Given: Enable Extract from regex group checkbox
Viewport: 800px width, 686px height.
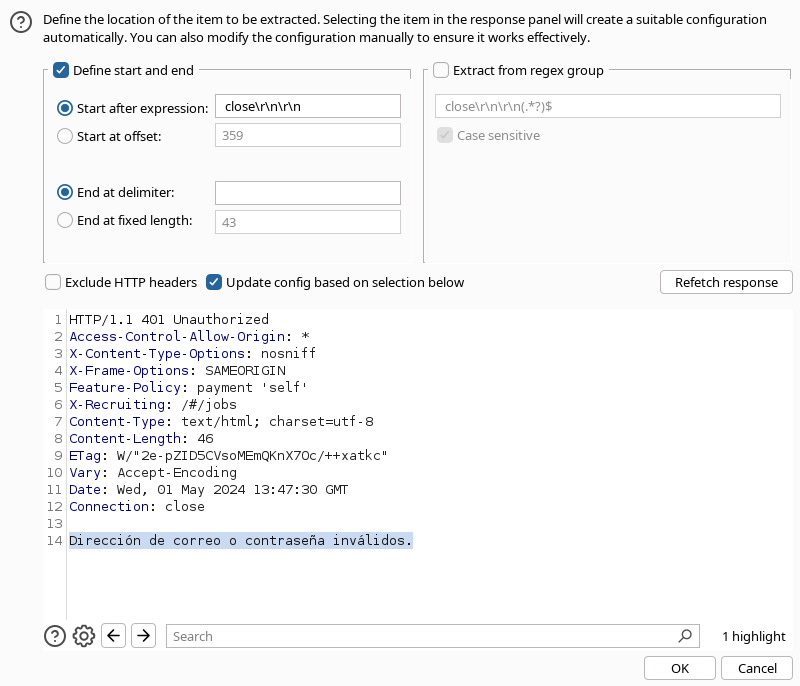Looking at the screenshot, I should pos(441,71).
